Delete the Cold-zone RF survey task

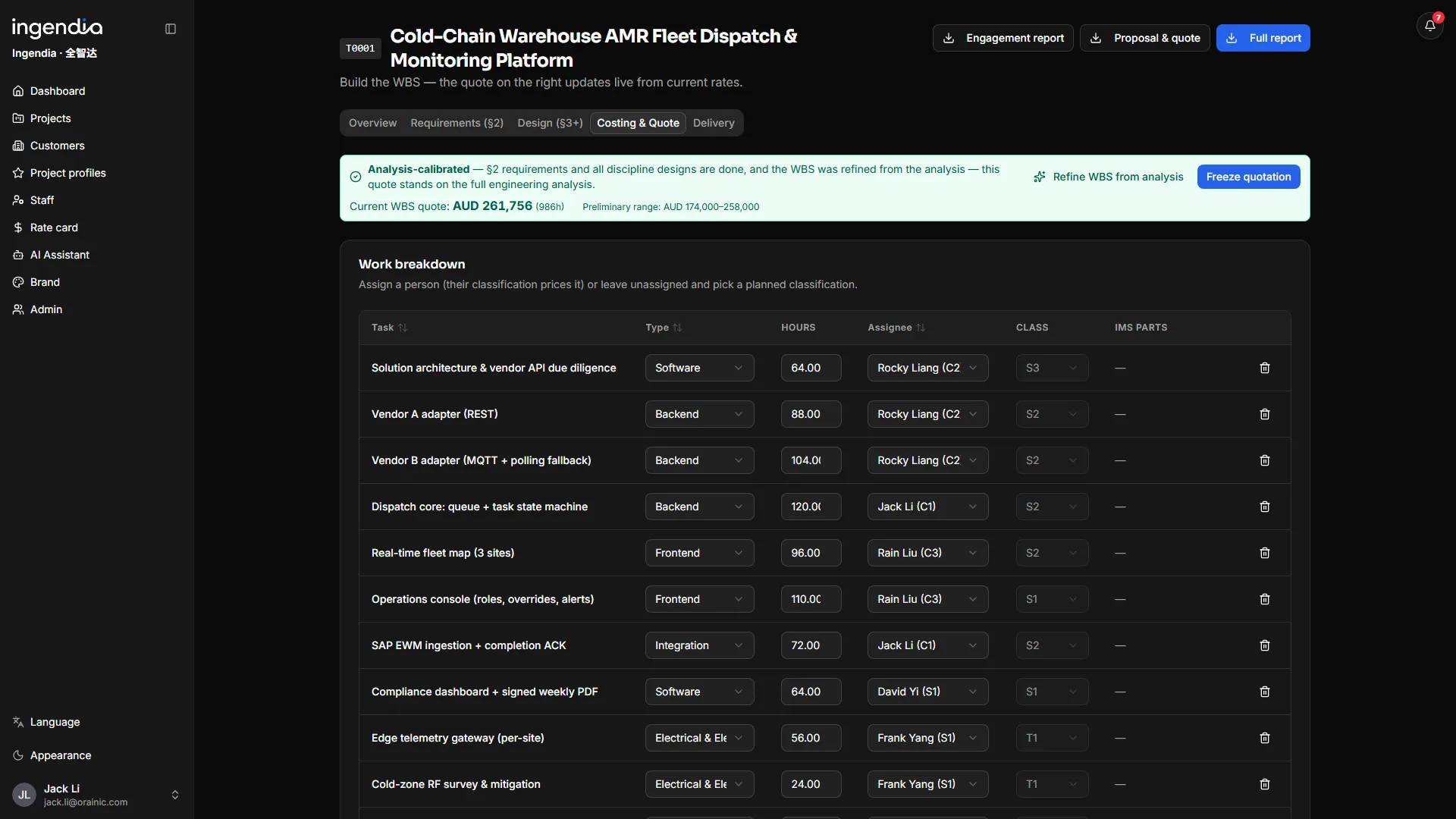point(1264,784)
